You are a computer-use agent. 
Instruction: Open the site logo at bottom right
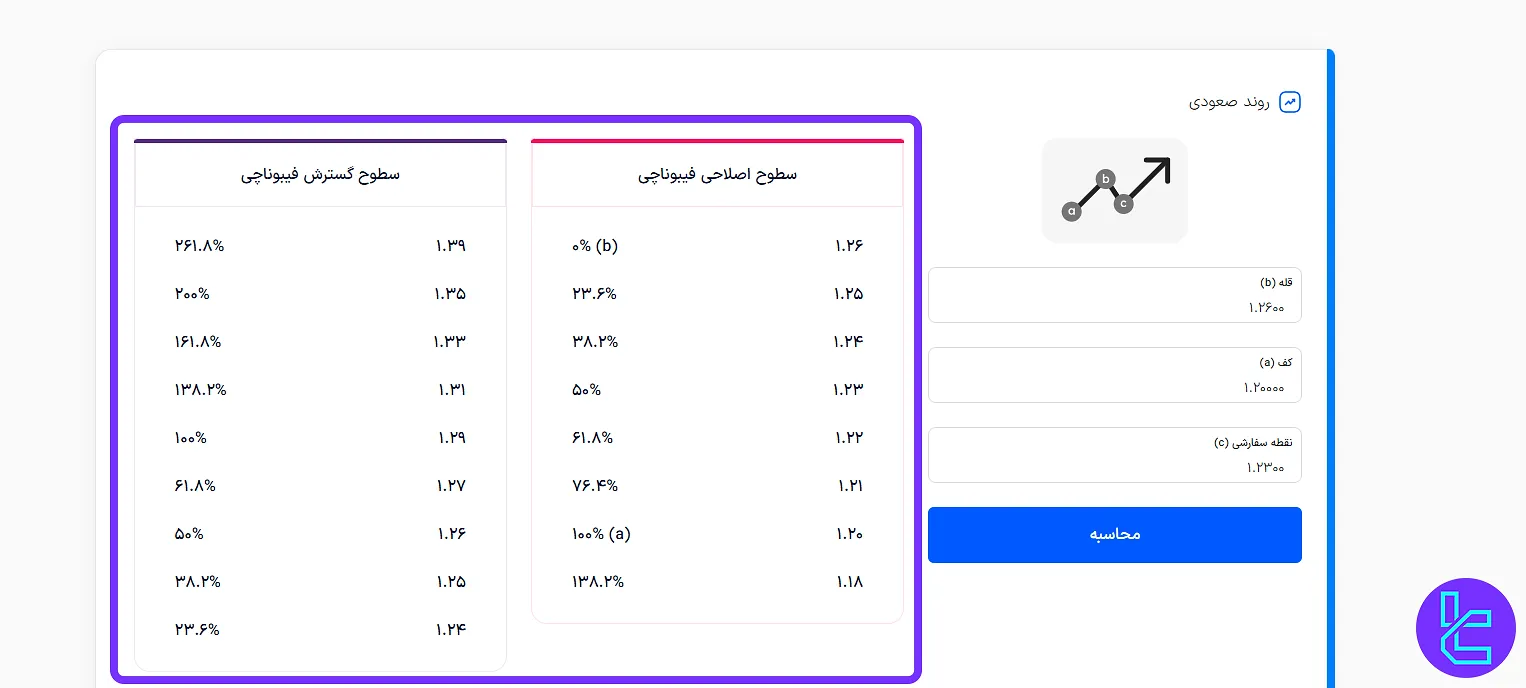[1466, 628]
